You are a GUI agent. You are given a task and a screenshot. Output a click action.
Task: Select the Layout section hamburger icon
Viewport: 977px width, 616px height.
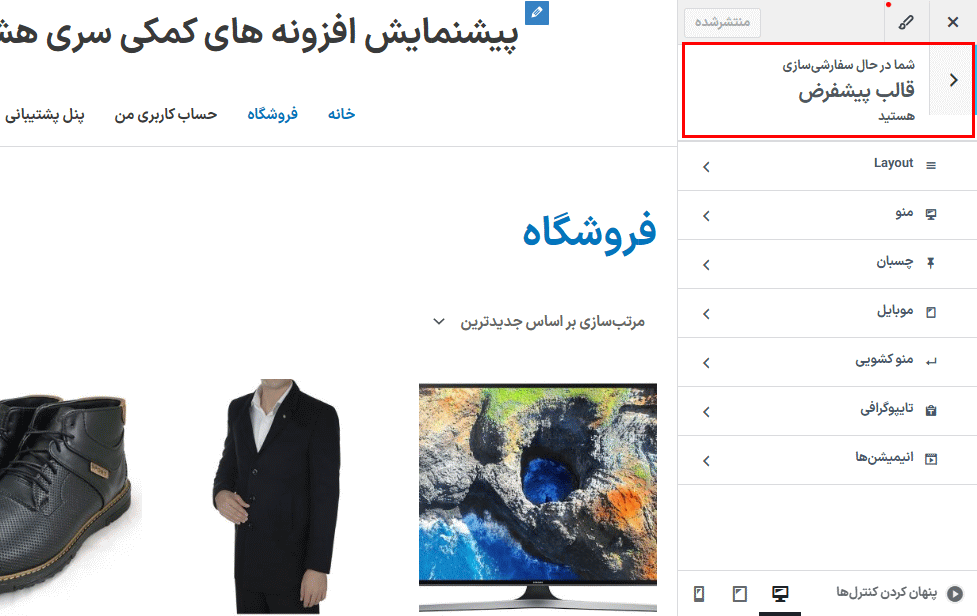point(929,164)
